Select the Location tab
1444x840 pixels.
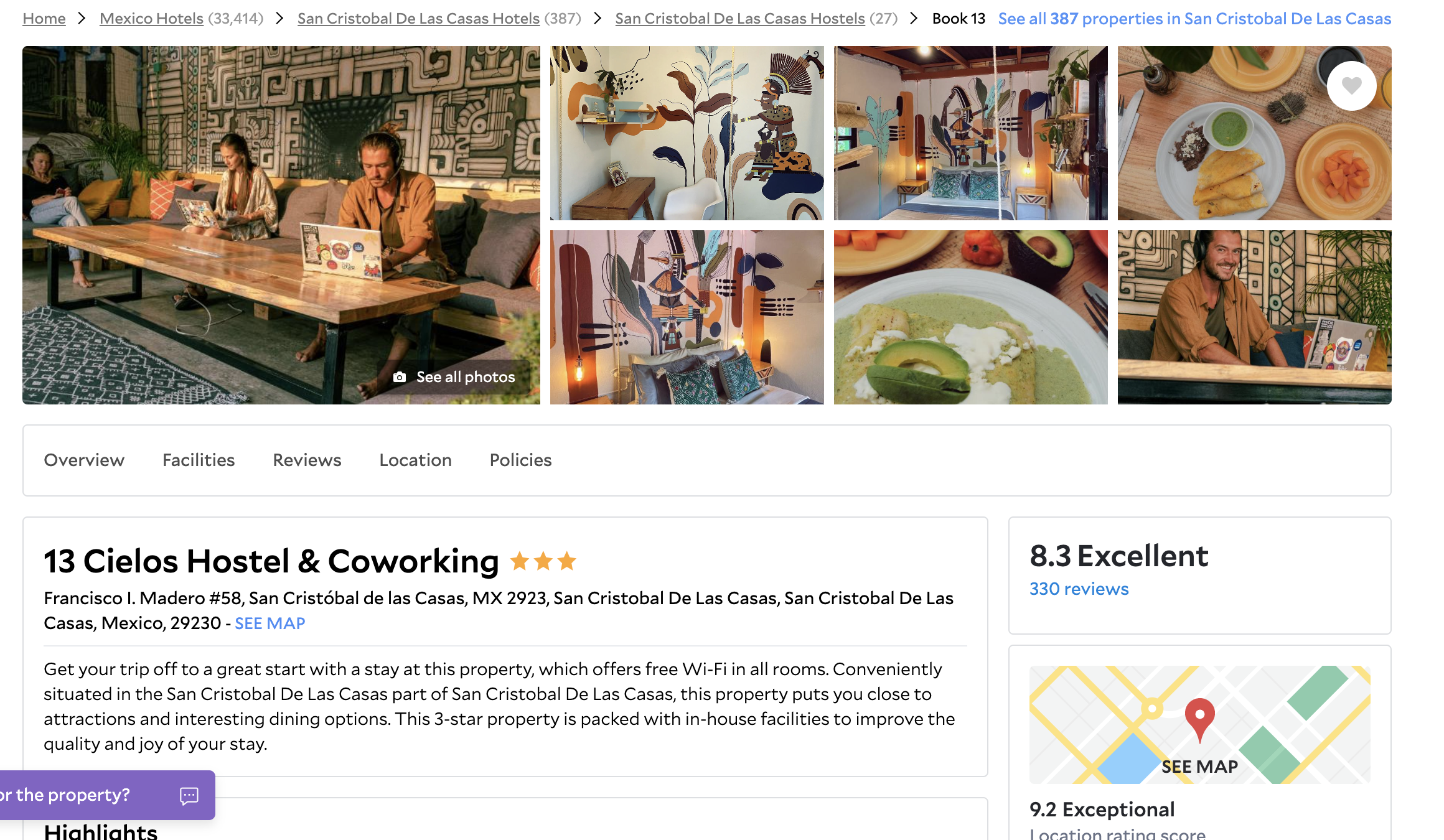click(x=415, y=460)
